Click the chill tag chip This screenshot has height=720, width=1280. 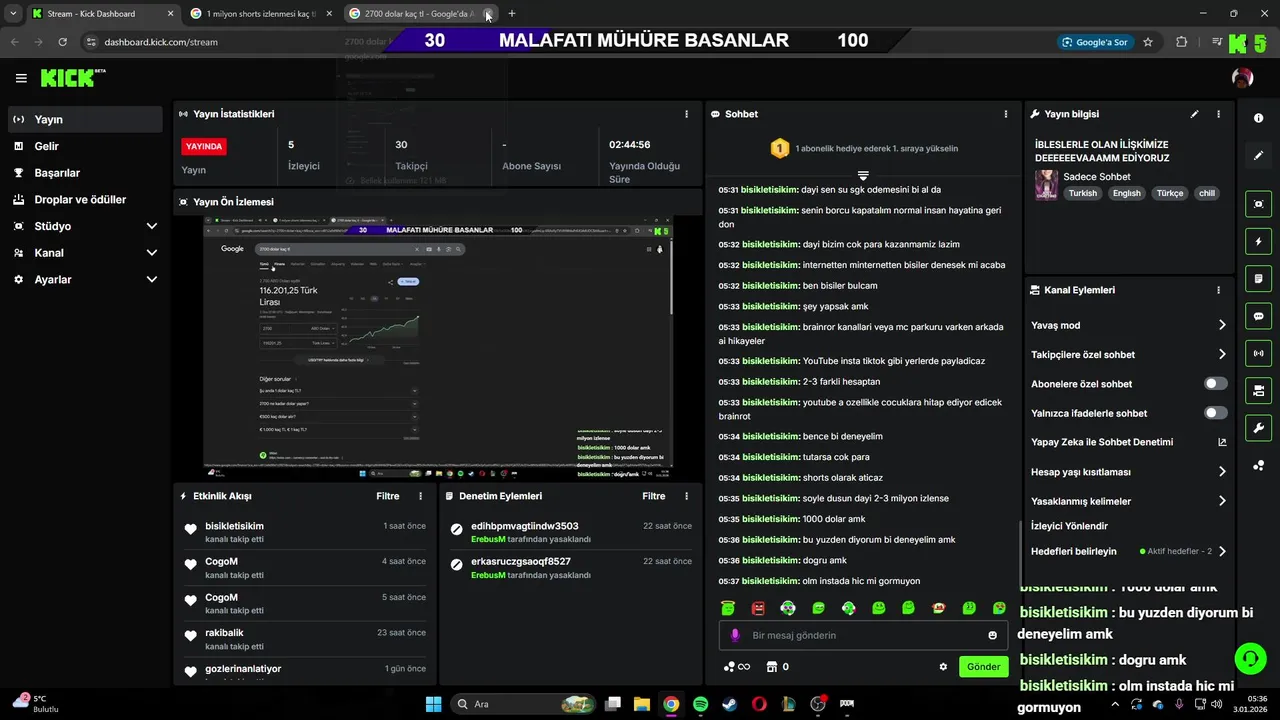click(x=1207, y=193)
